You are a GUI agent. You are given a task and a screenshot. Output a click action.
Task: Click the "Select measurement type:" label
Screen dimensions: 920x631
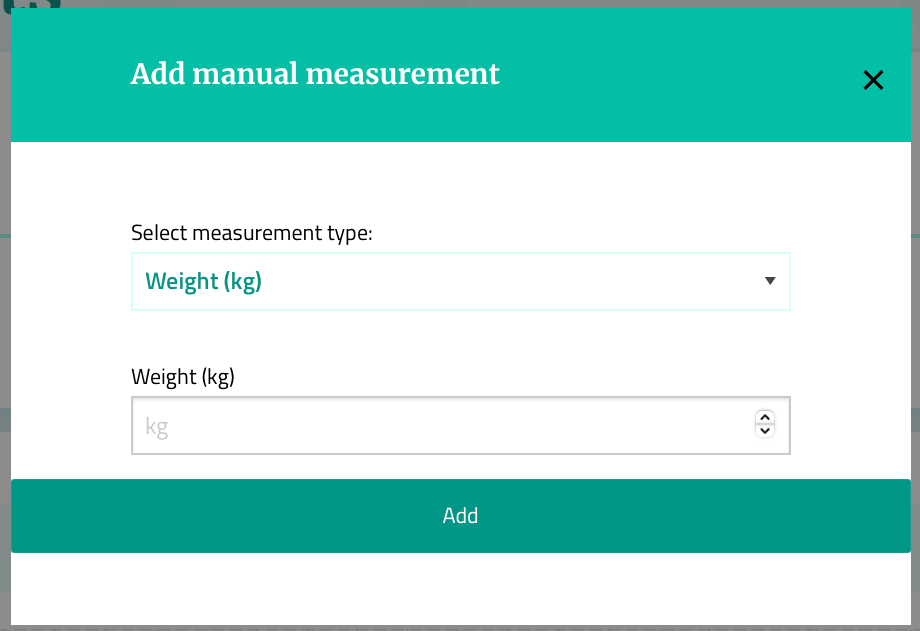pyautogui.click(x=251, y=233)
